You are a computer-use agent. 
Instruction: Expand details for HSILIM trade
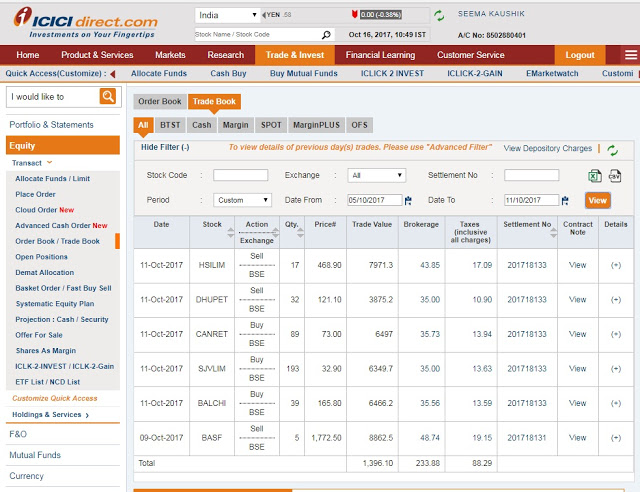point(616,265)
